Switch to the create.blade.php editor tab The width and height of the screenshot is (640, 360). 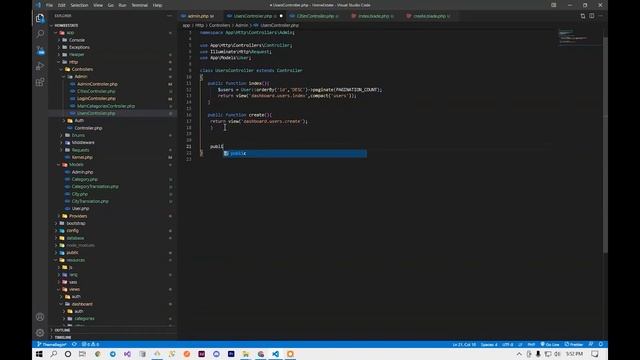[x=429, y=16]
